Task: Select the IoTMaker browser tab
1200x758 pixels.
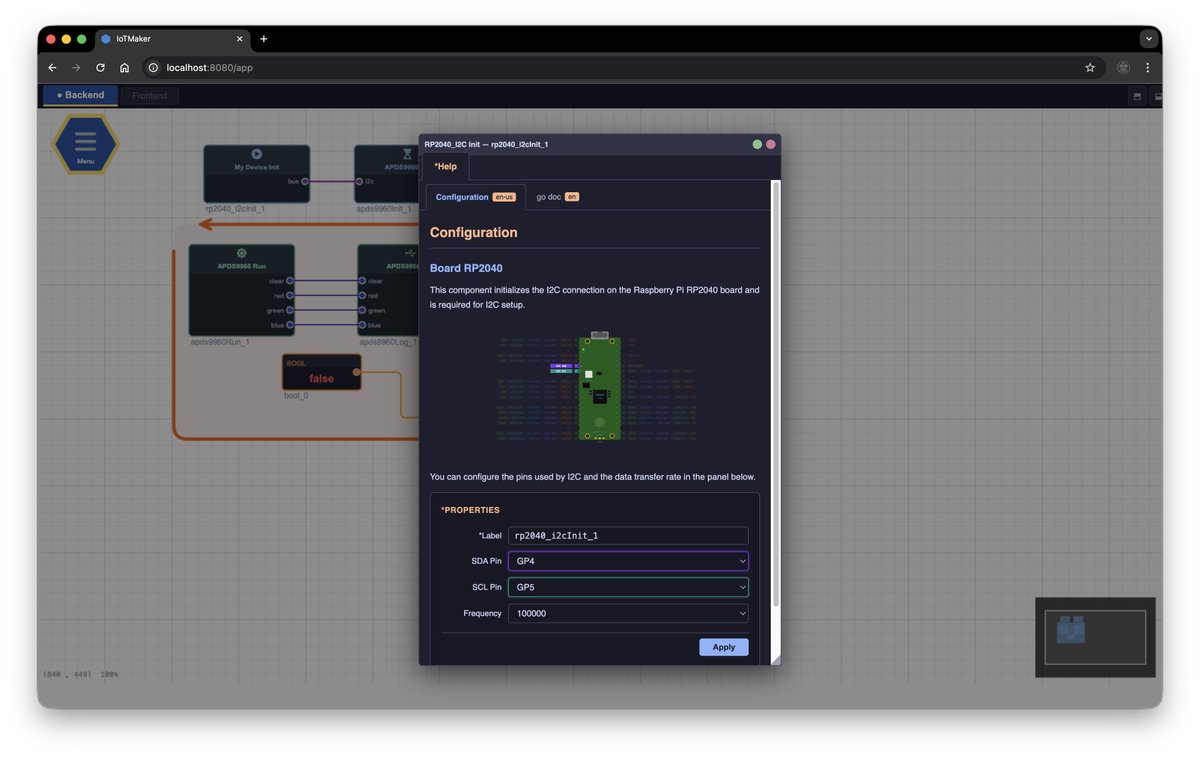Action: coord(170,39)
